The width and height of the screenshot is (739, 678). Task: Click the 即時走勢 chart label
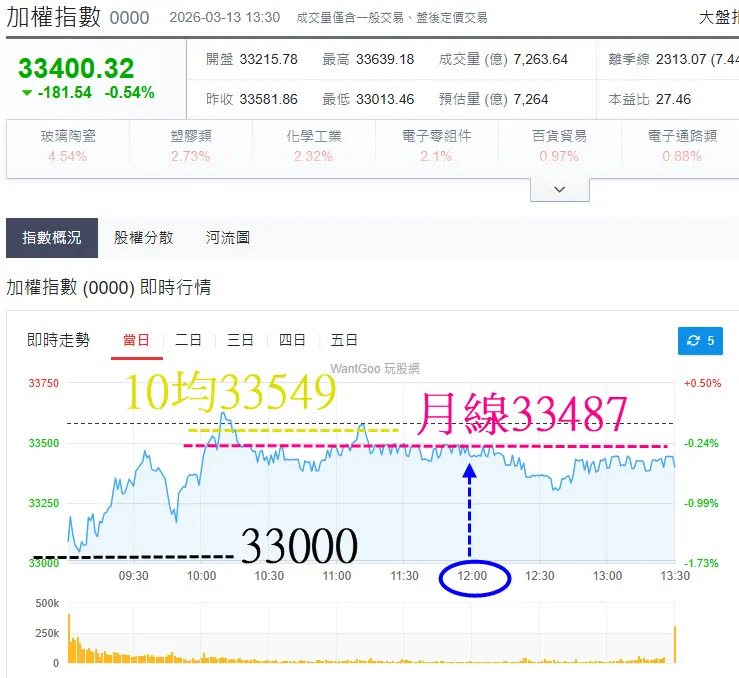coord(58,340)
